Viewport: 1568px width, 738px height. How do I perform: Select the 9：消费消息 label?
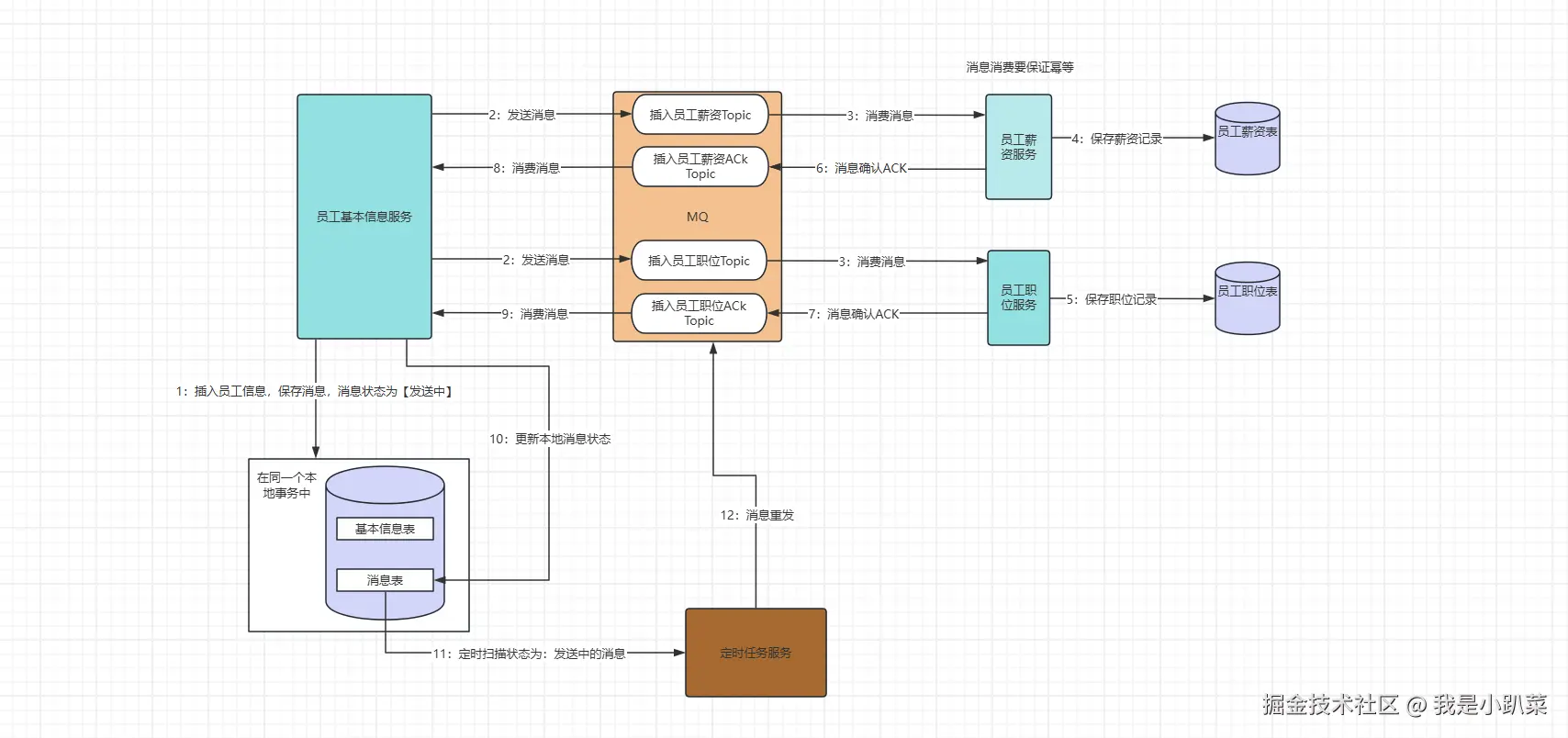point(534,314)
